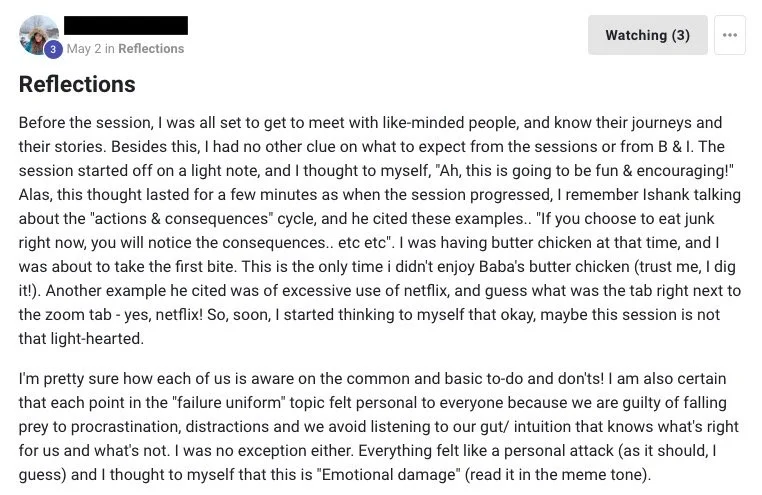Open the three-dot more options menu
This screenshot has width=762, height=495.
[x=729, y=35]
